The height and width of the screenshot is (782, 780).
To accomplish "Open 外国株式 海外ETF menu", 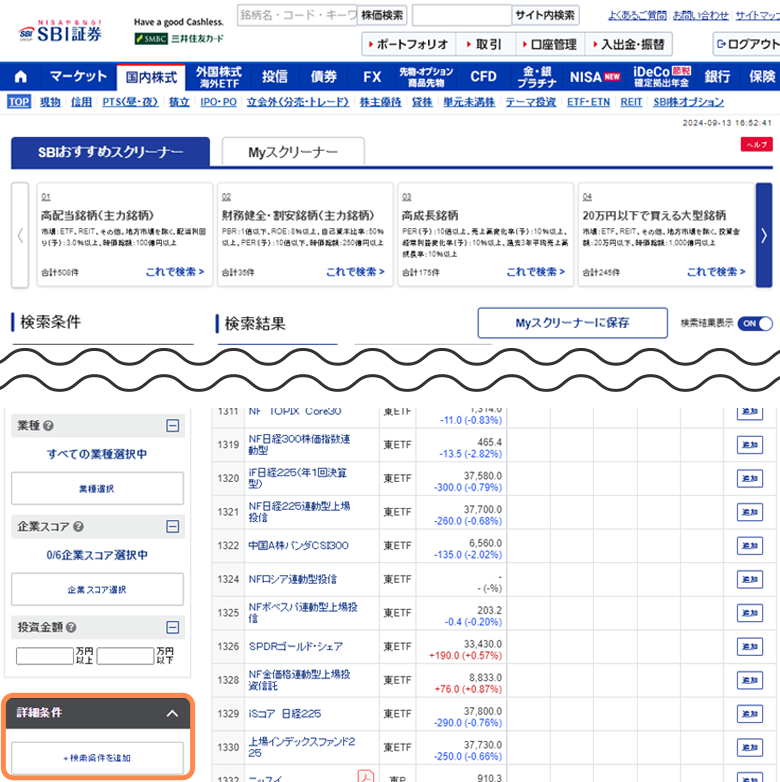I will (218, 77).
